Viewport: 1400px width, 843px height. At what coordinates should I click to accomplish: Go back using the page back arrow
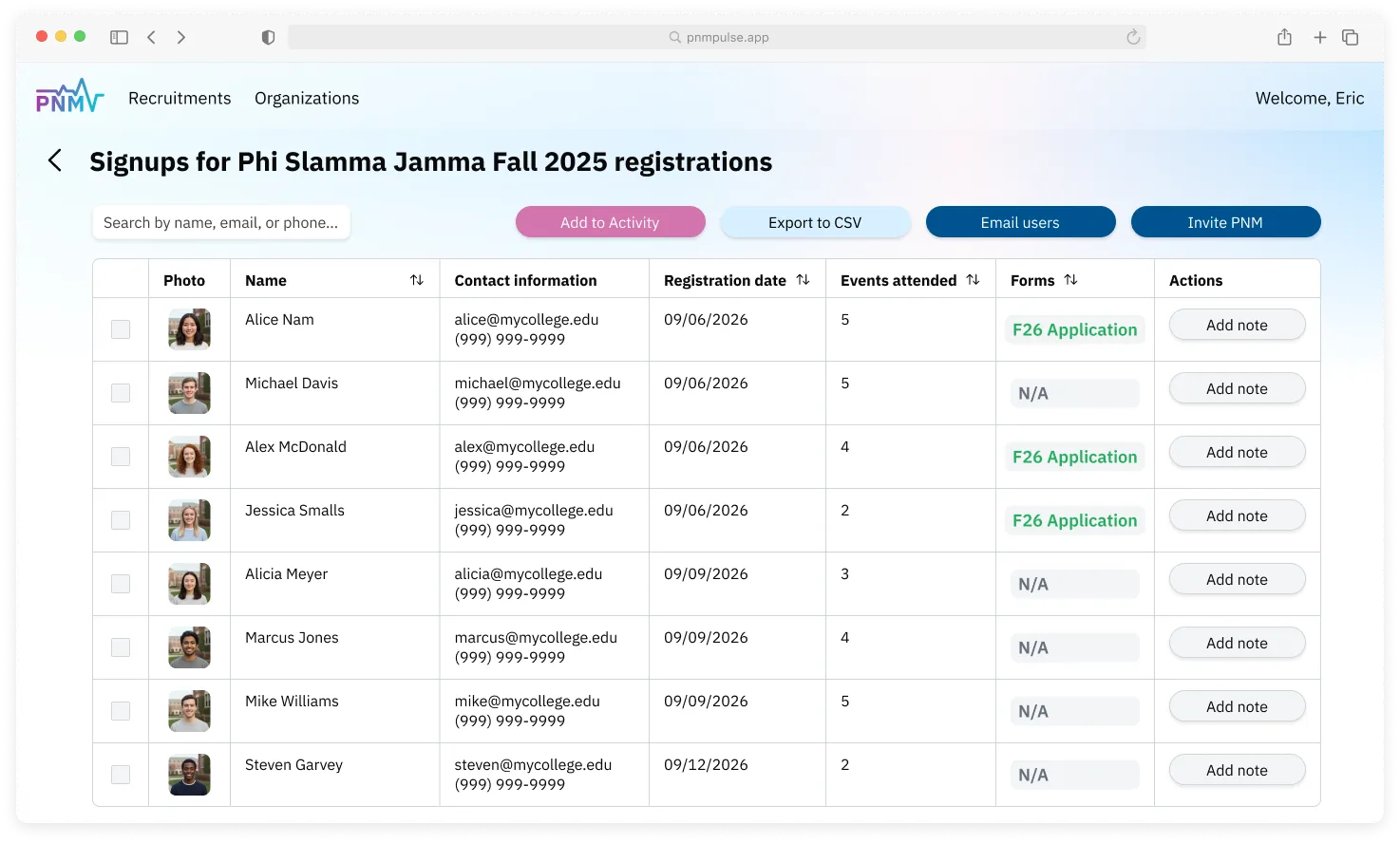[x=55, y=161]
